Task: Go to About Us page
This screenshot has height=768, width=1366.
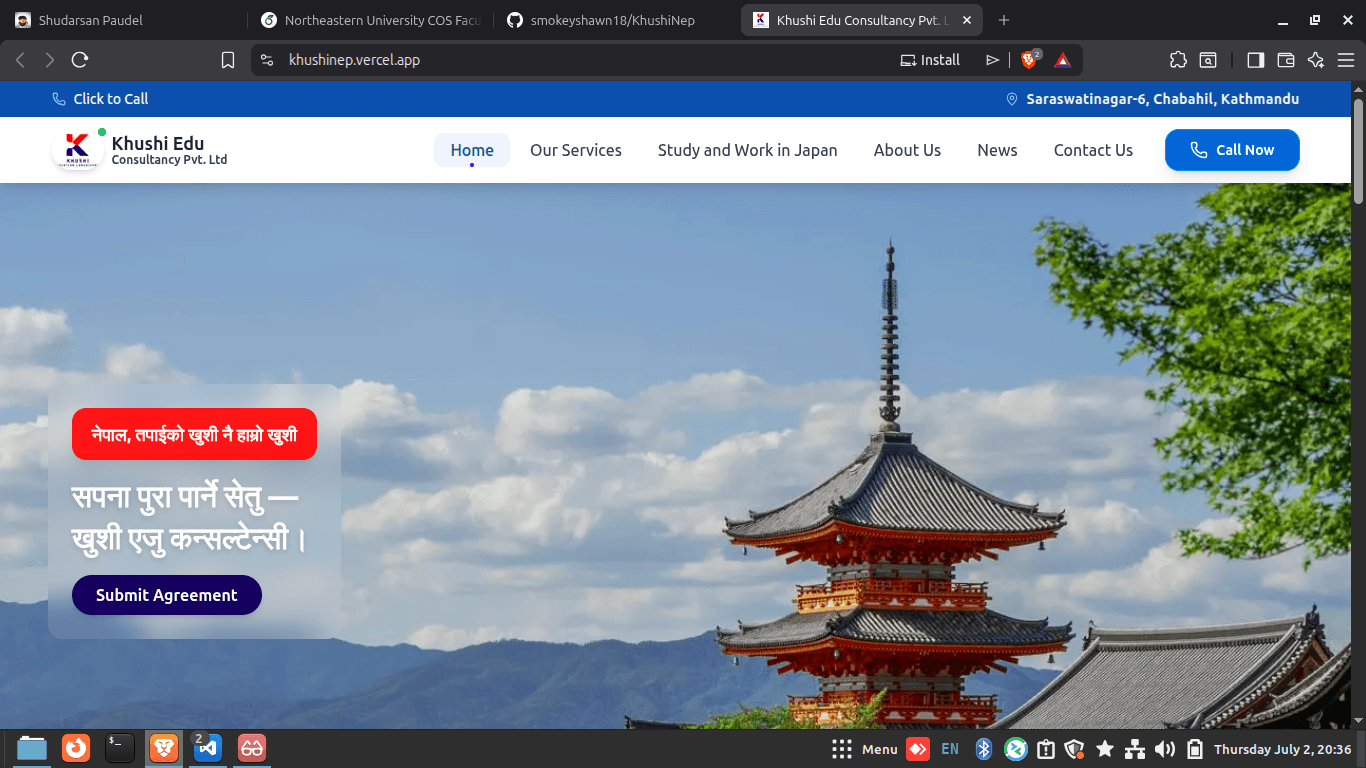Action: tap(907, 150)
